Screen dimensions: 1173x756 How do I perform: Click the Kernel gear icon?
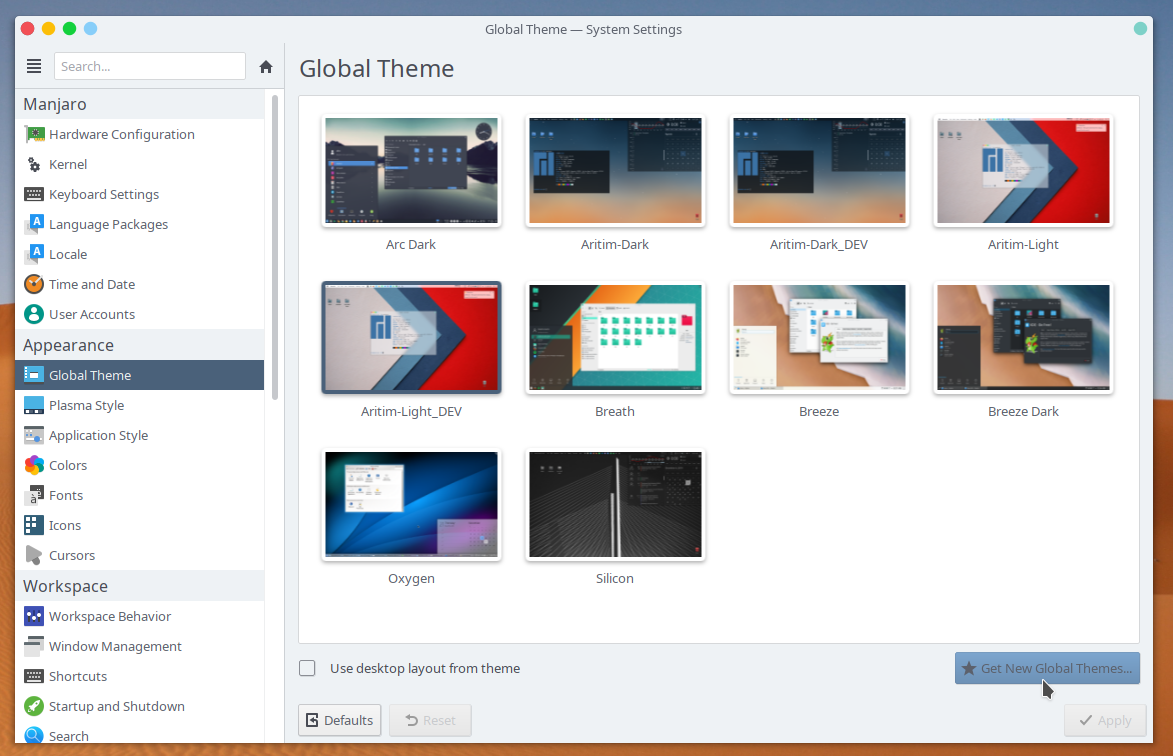[34, 165]
